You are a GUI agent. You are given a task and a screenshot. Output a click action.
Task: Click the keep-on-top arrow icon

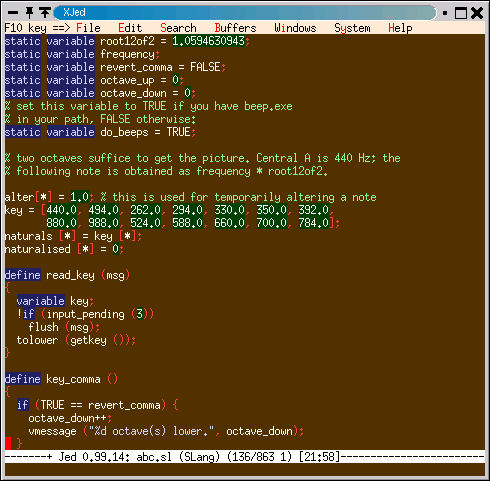(x=45, y=13)
